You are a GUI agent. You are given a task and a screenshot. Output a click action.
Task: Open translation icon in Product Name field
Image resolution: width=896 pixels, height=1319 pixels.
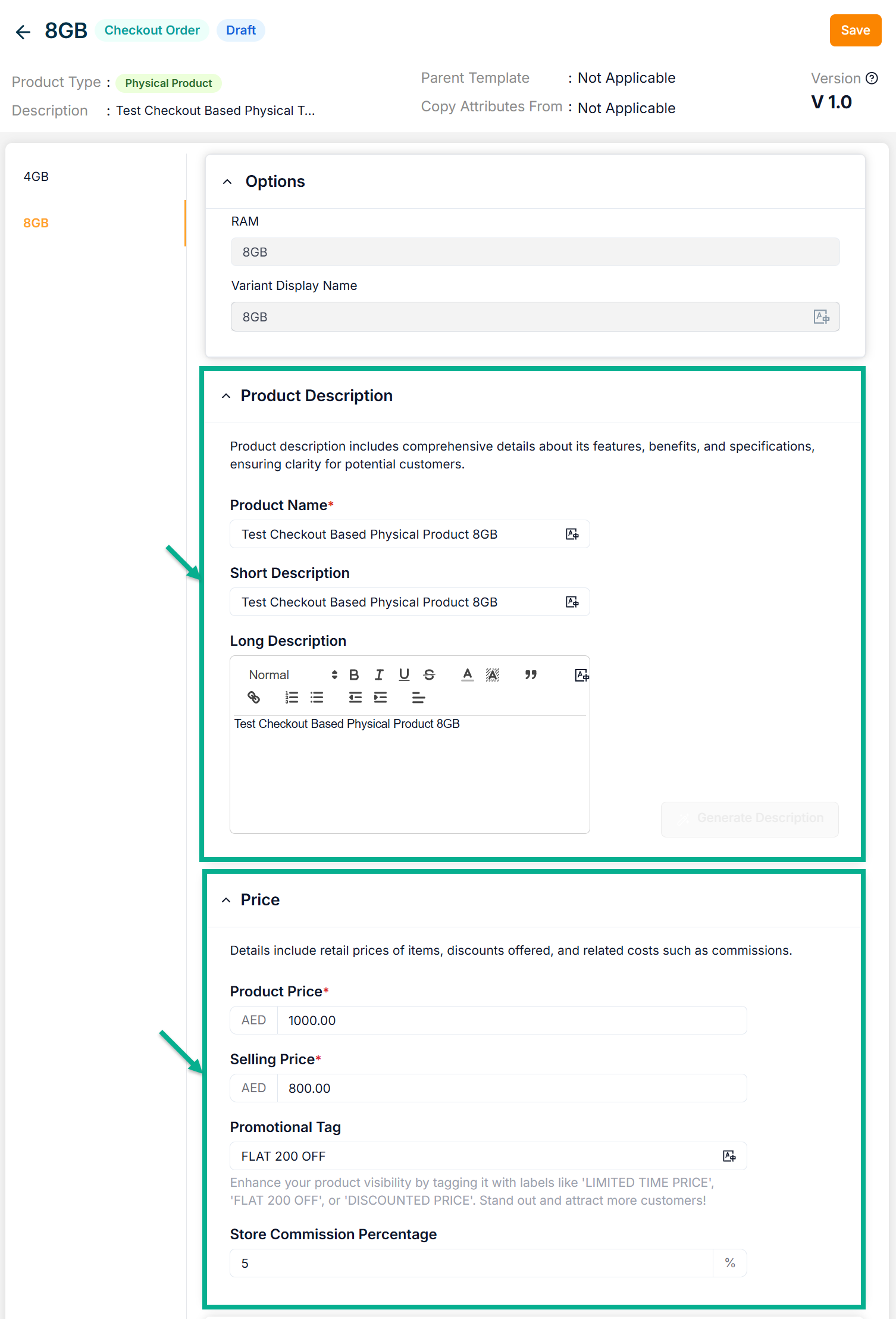(572, 534)
